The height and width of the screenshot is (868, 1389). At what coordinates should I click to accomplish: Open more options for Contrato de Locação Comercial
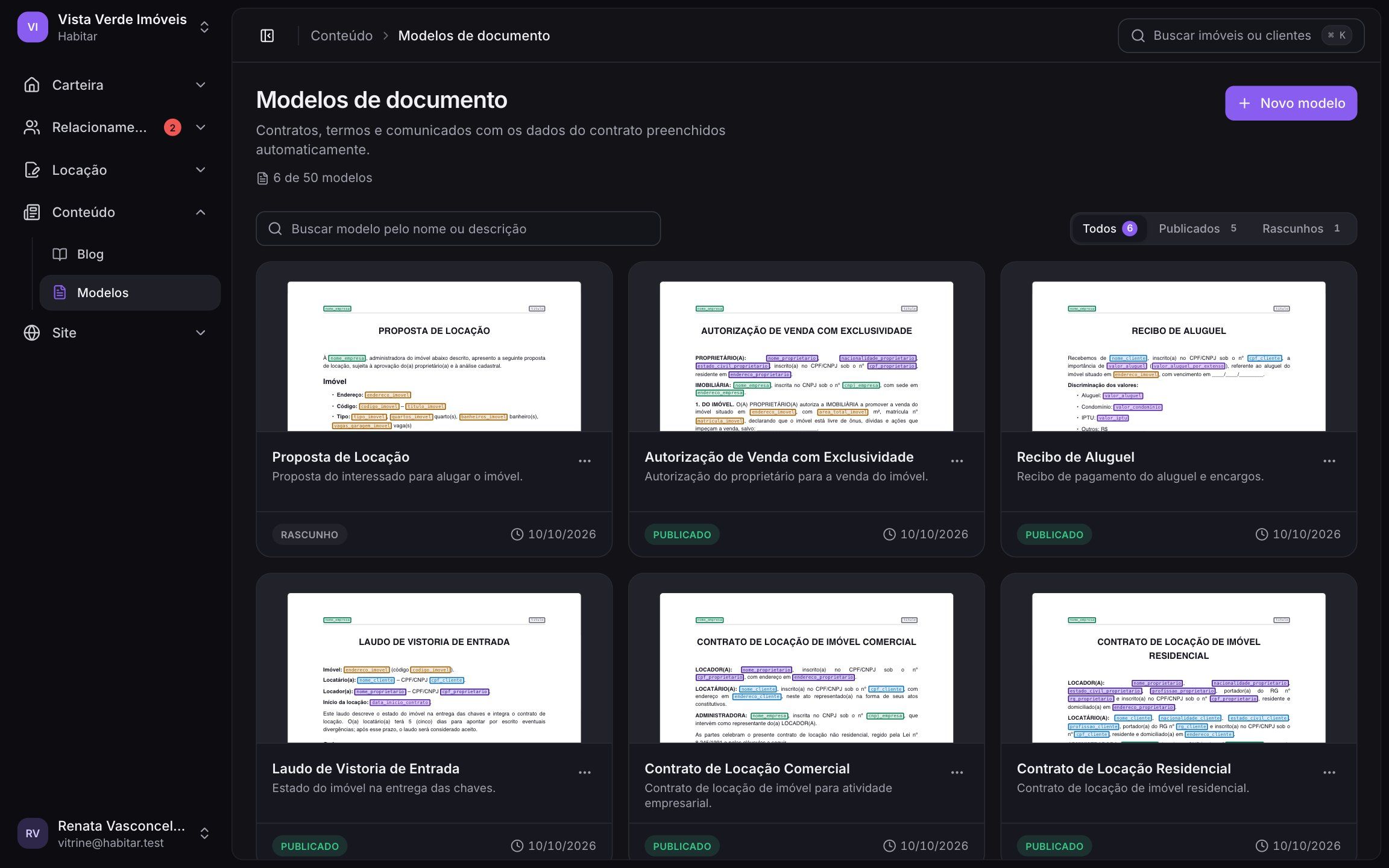[x=957, y=773]
